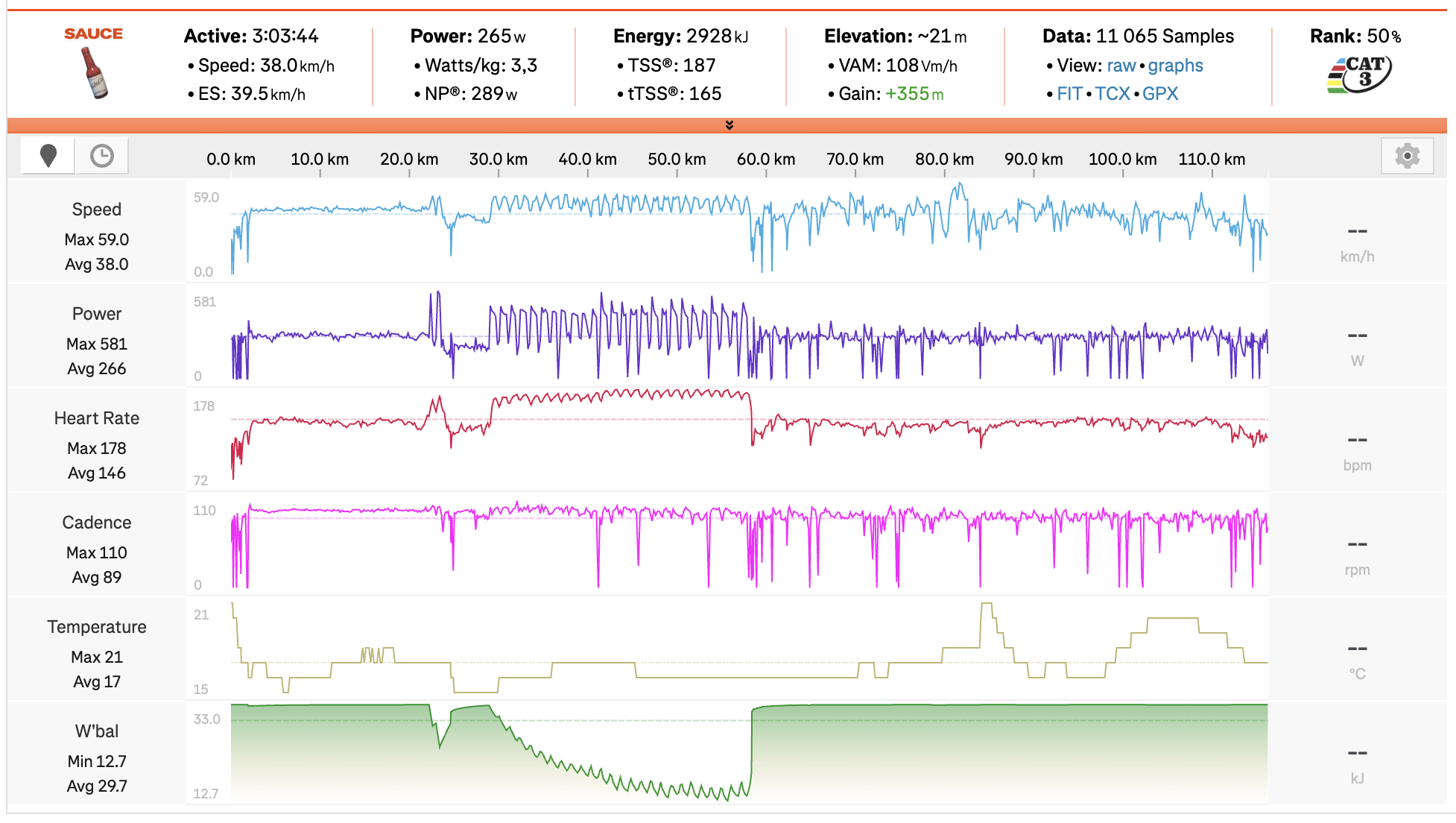The width and height of the screenshot is (1456, 823).
Task: Download the GPX file
Action: coord(1160,94)
